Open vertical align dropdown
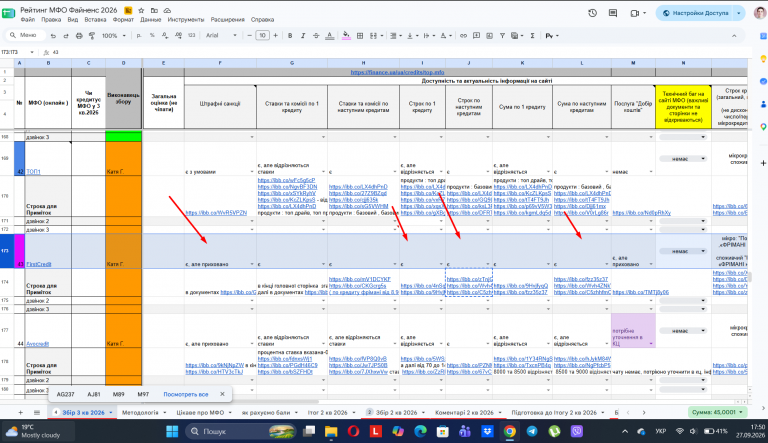This screenshot has width=768, height=443. pyautogui.click(x=412, y=36)
